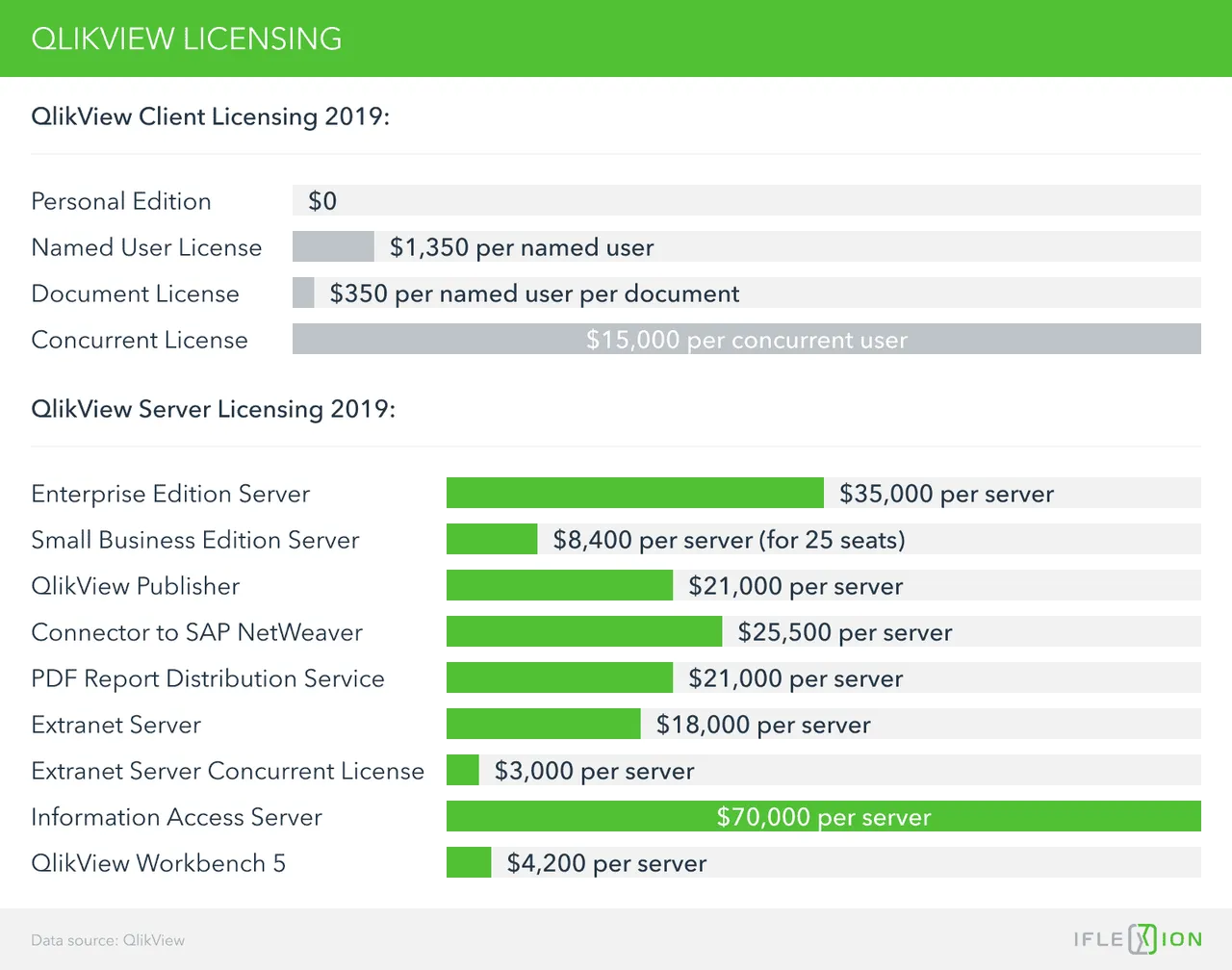The width and height of the screenshot is (1232, 970).
Task: Click the Named User License label
Action: click(x=146, y=247)
